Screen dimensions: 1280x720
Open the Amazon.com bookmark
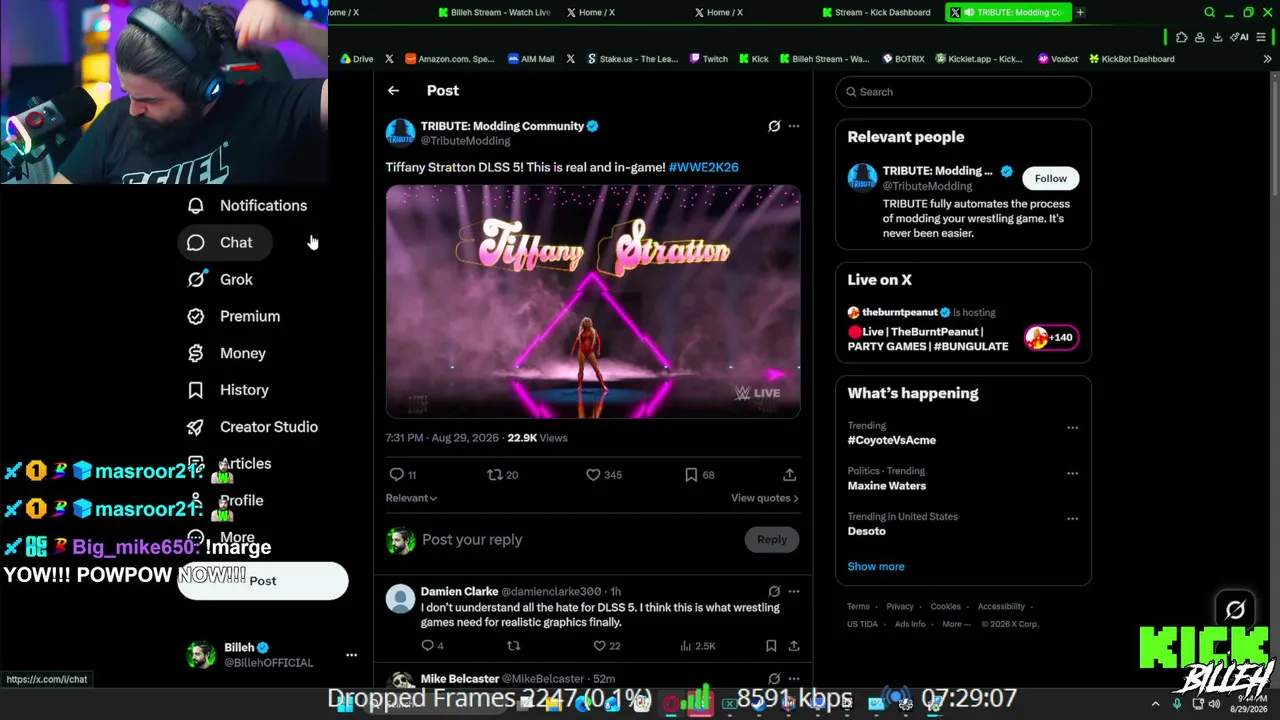tap(449, 59)
